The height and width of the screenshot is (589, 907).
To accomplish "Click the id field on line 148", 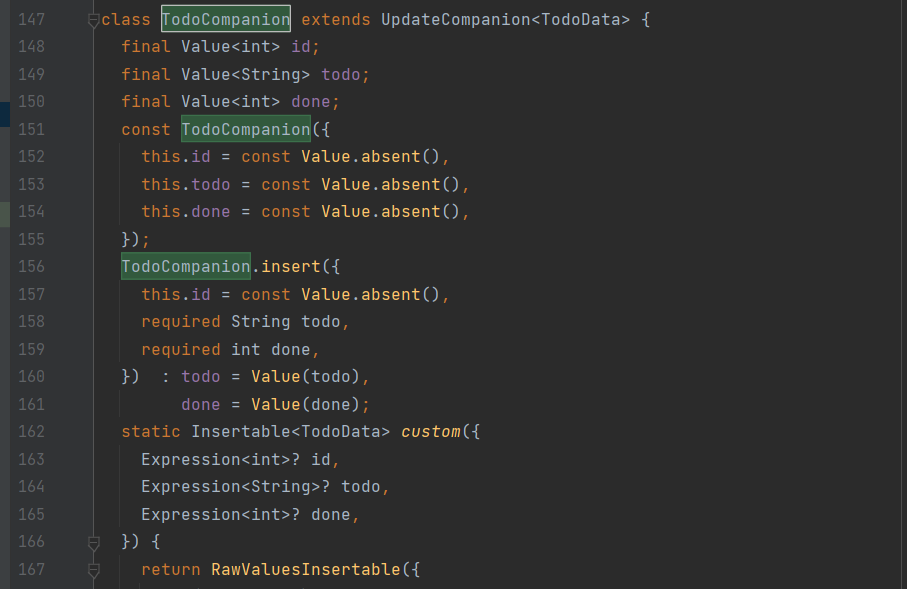I will 300,46.
